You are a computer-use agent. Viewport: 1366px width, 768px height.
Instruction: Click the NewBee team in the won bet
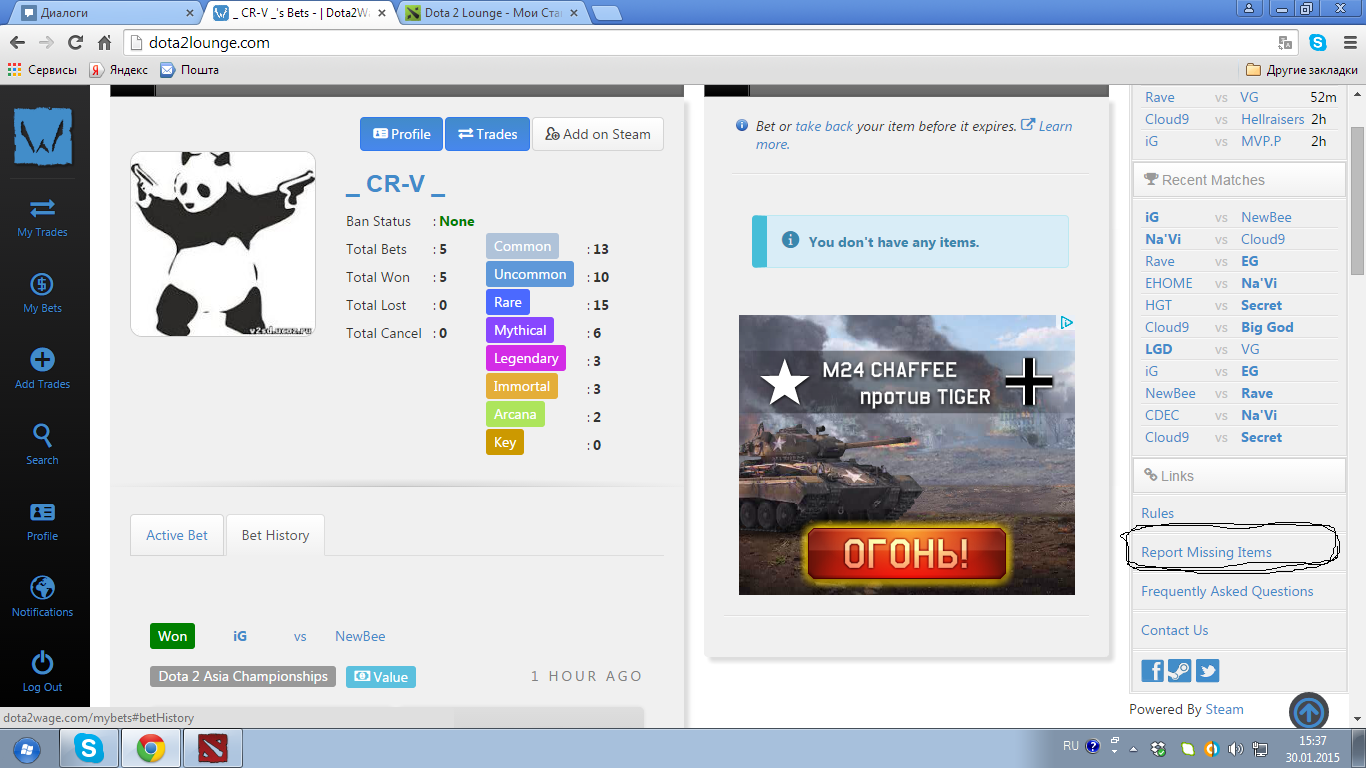[x=360, y=636]
